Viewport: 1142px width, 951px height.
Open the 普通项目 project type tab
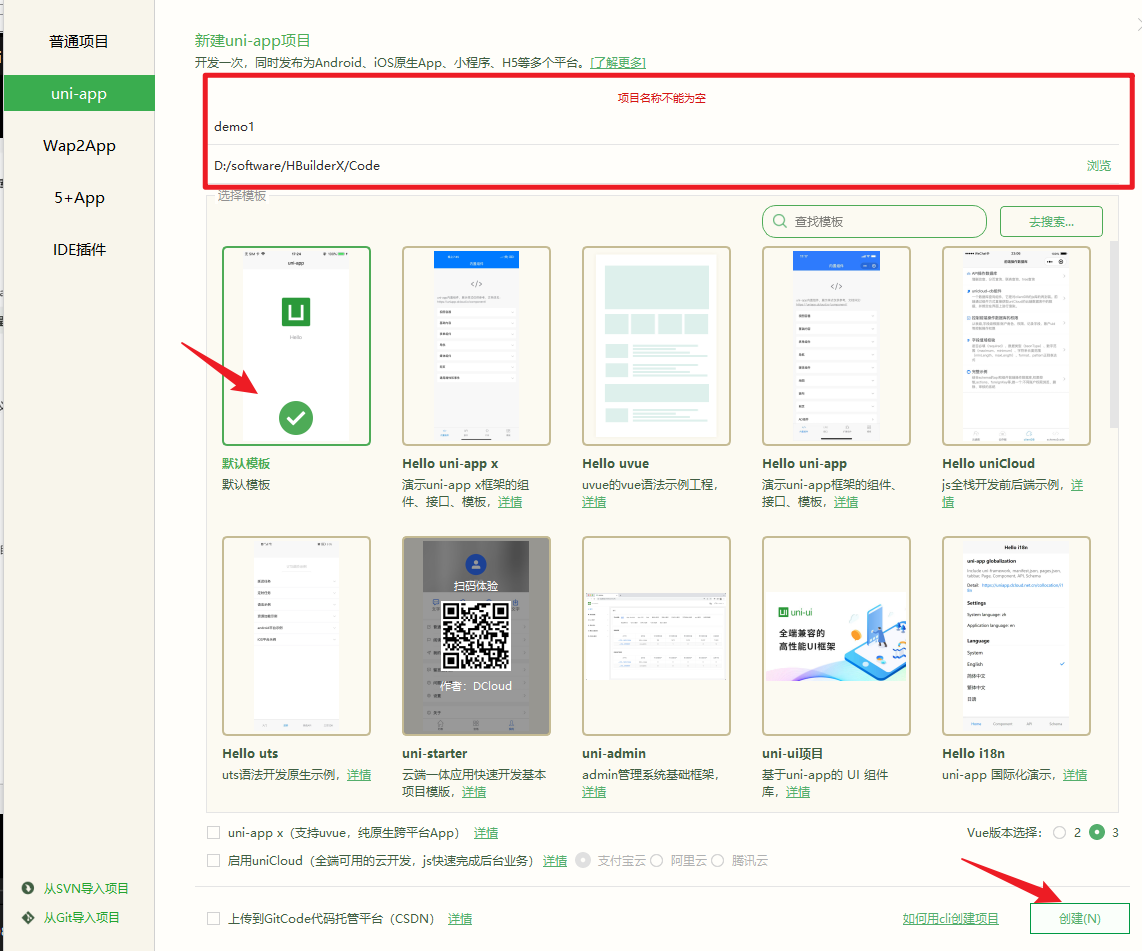(79, 42)
